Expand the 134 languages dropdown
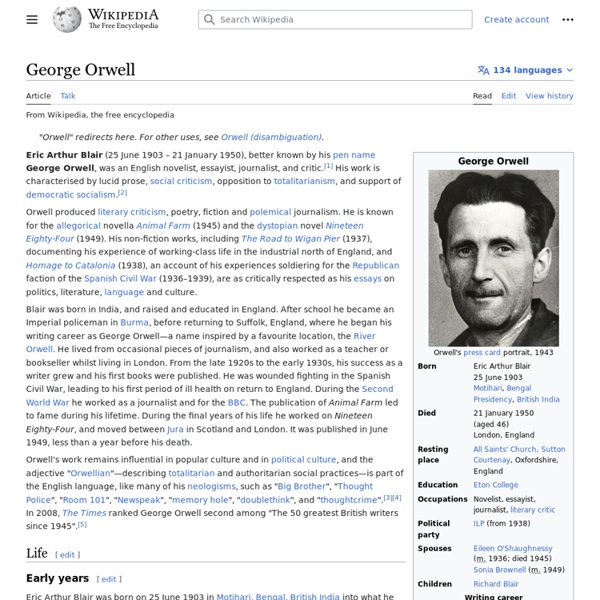 point(525,70)
